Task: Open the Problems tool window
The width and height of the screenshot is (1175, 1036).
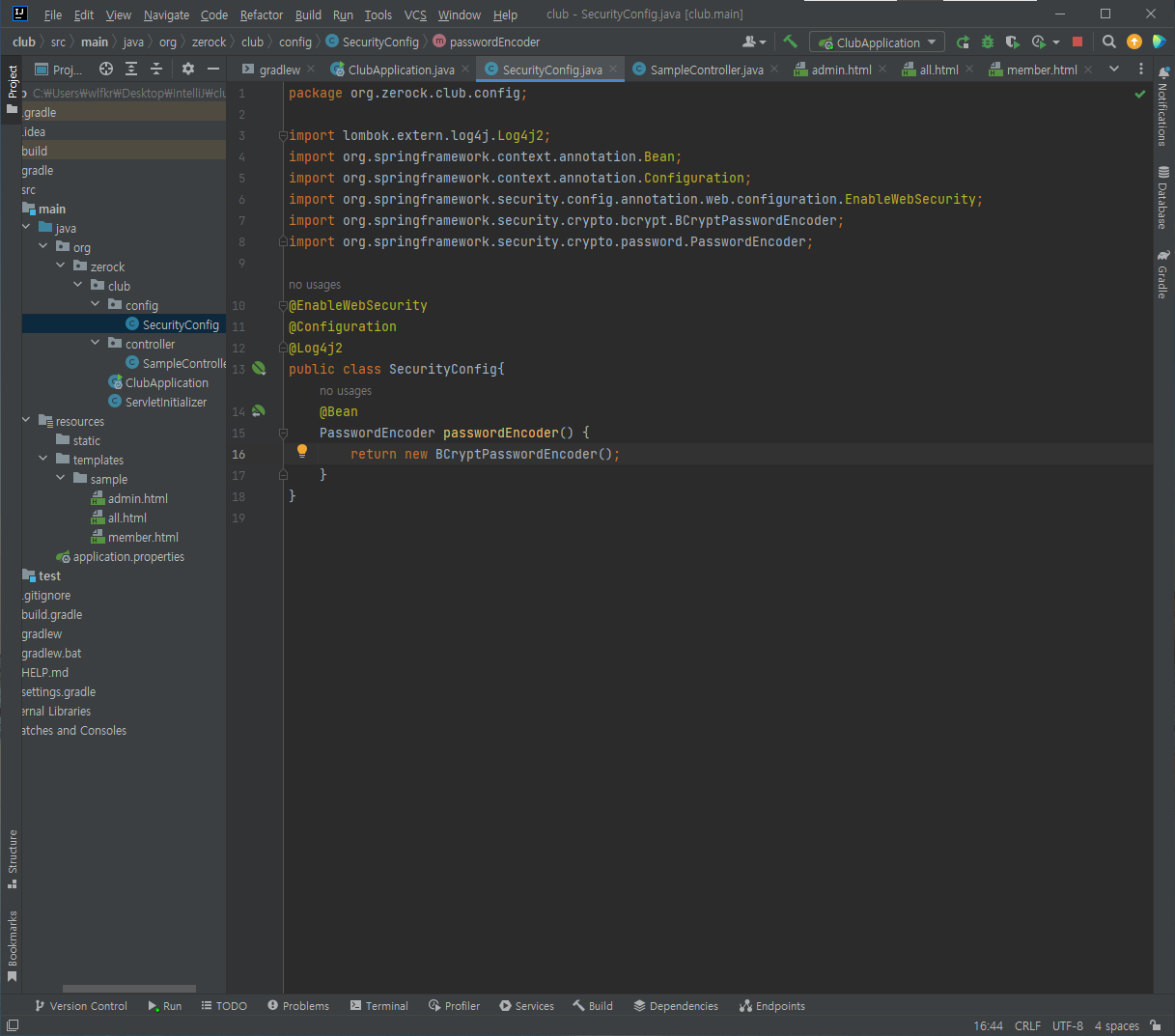Action: coord(298,1006)
